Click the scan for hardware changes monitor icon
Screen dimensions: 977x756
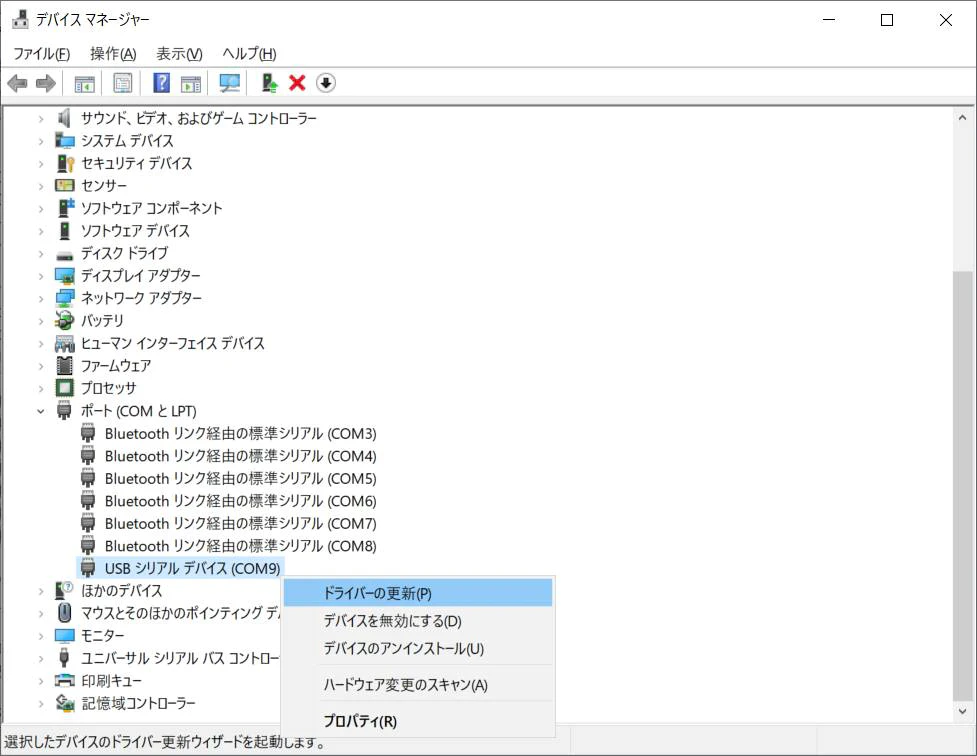pos(229,83)
